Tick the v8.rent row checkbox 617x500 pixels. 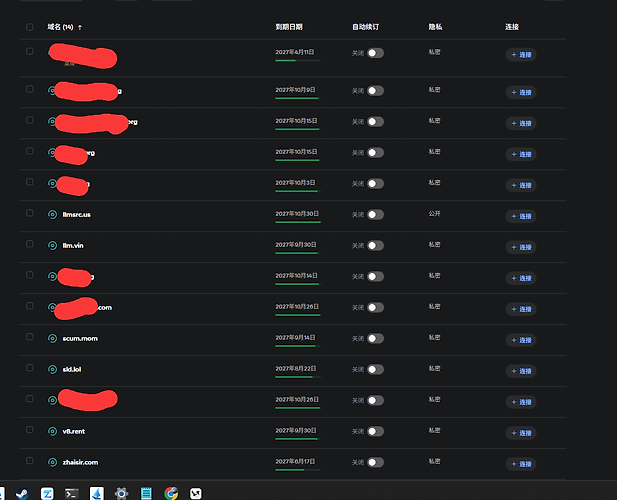point(30,430)
